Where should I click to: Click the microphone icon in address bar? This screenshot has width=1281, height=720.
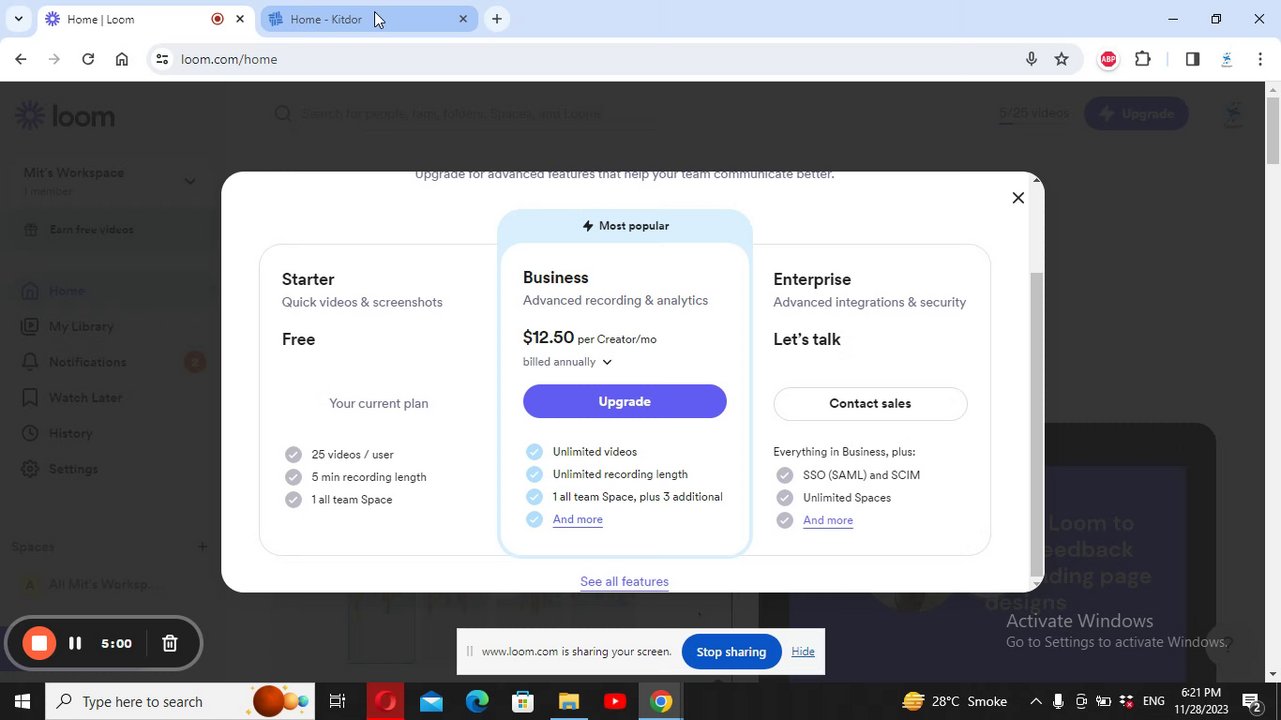[x=1031, y=59]
